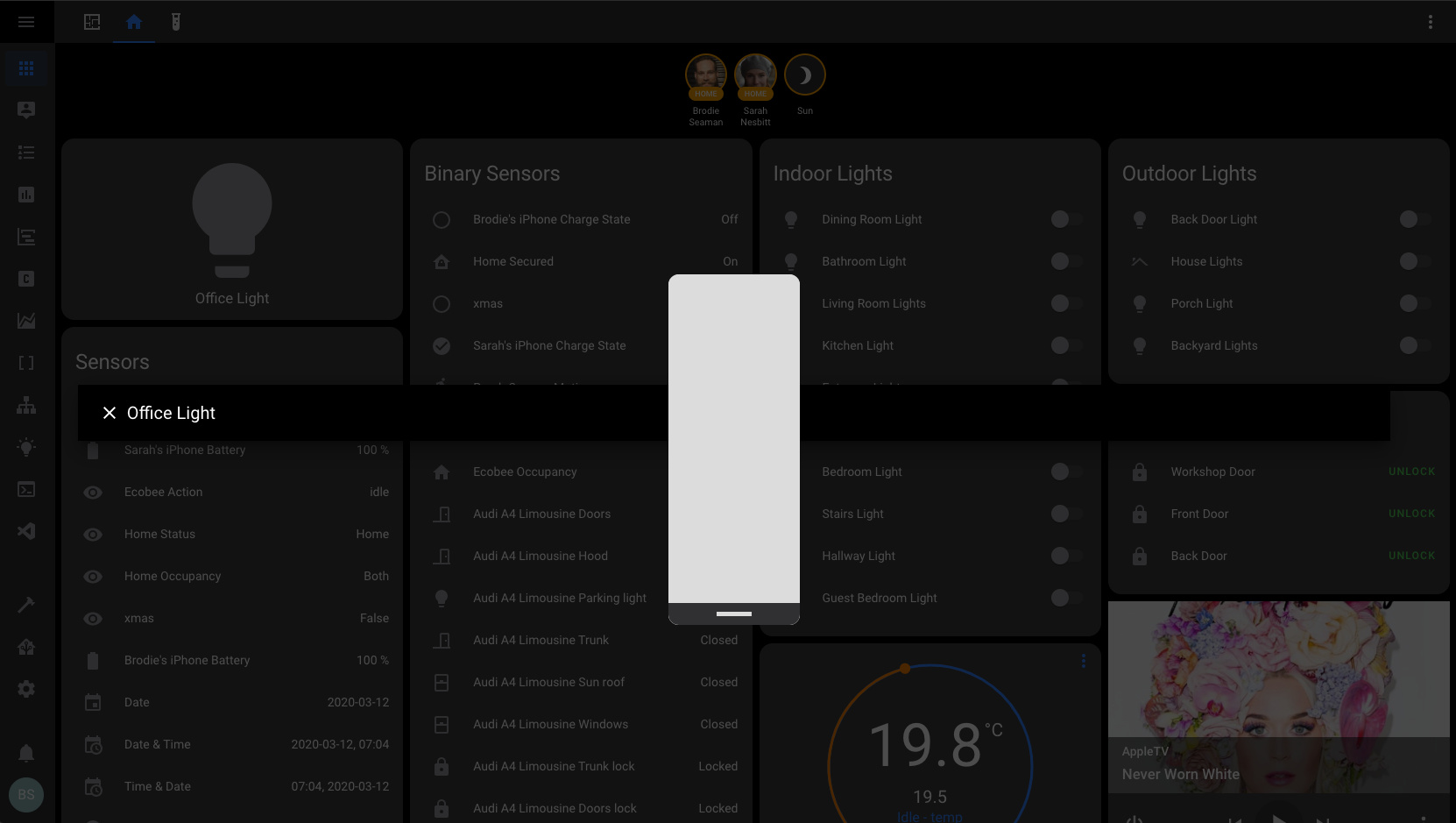The height and width of the screenshot is (823, 1456).
Task: Click the Brodie Seaman person badge
Action: point(706,75)
